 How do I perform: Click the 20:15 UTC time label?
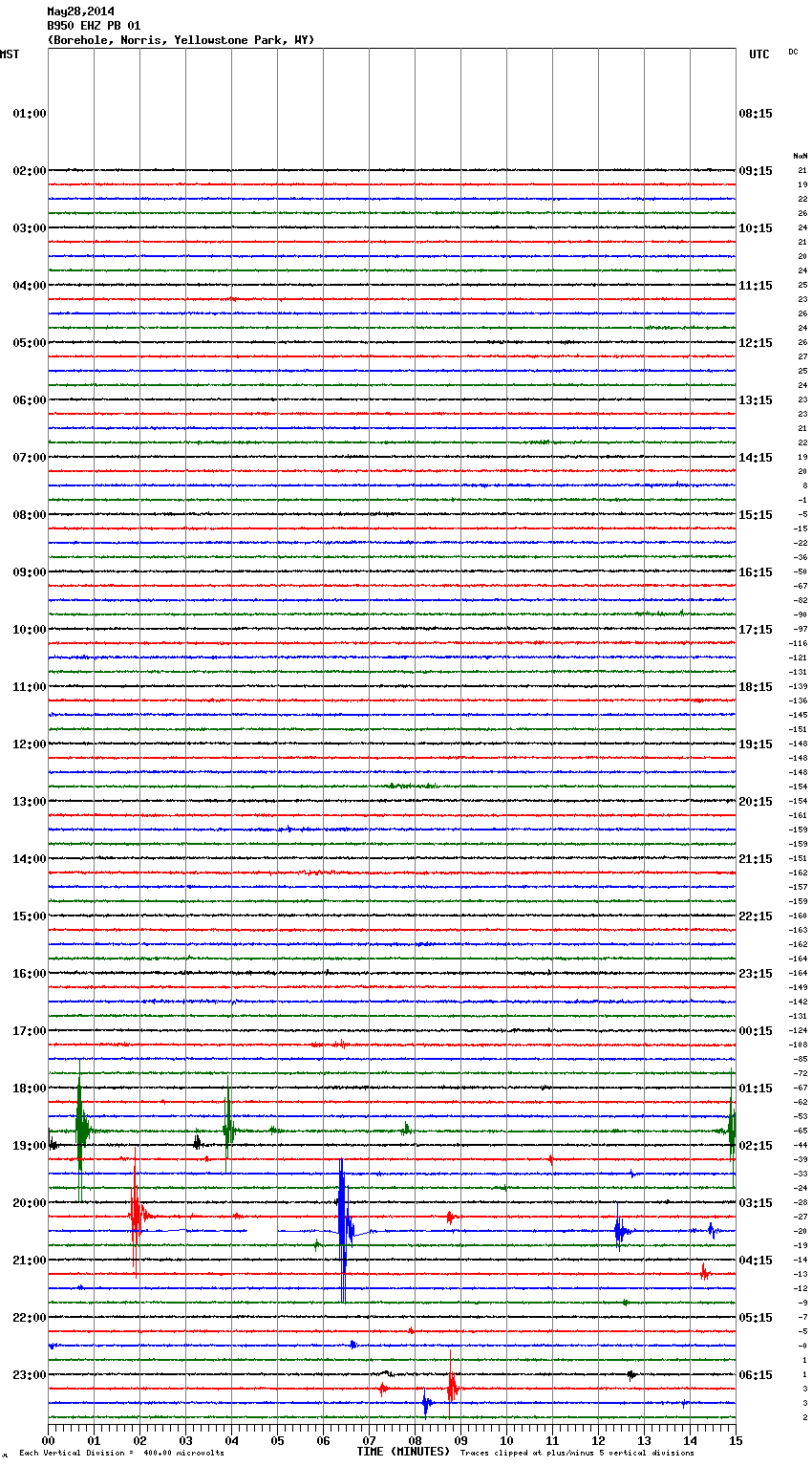pos(756,802)
